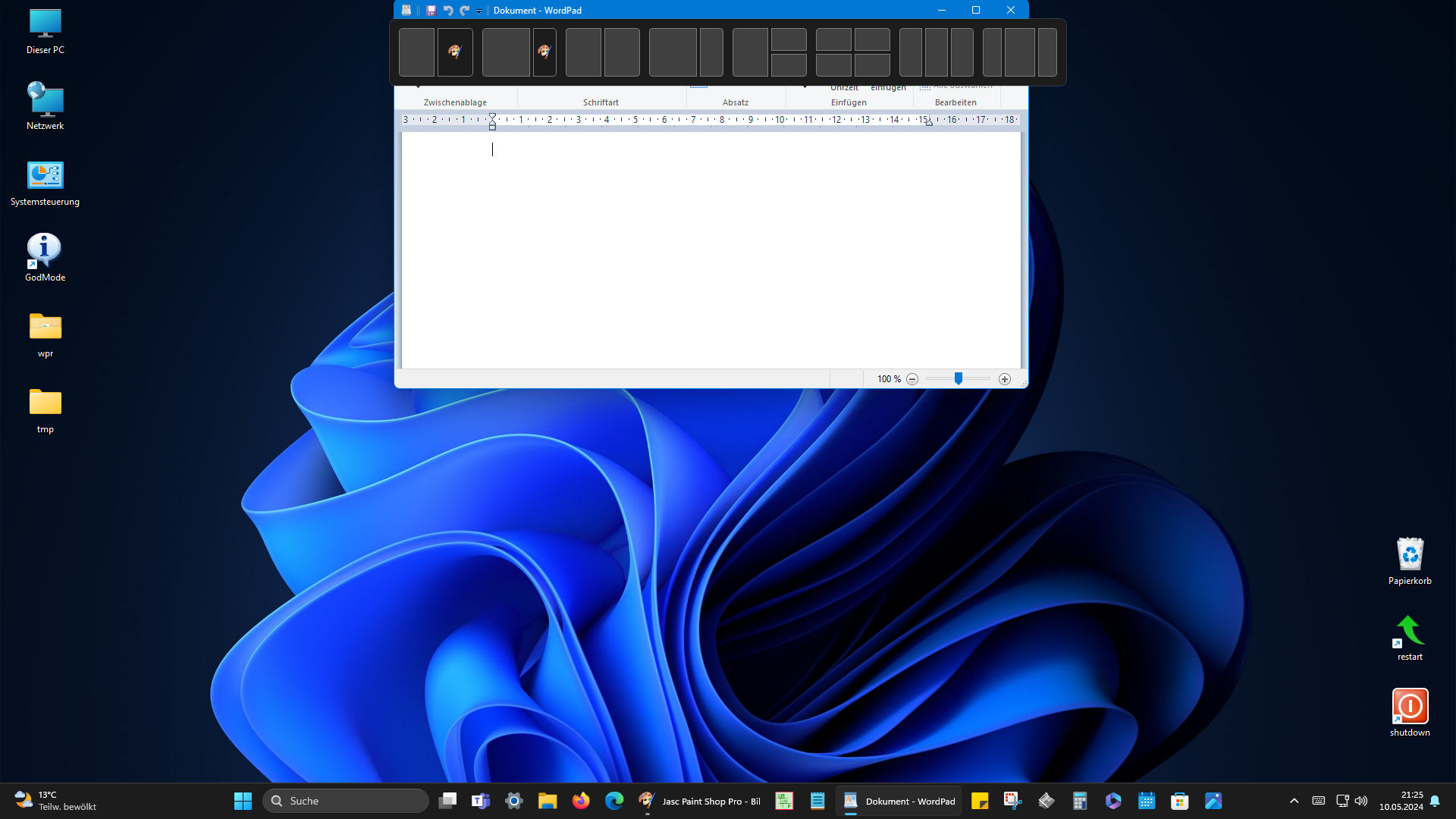Switch to Jasc Paint Shop Pro taskbar button
The height and width of the screenshot is (819, 1456).
pyautogui.click(x=700, y=801)
